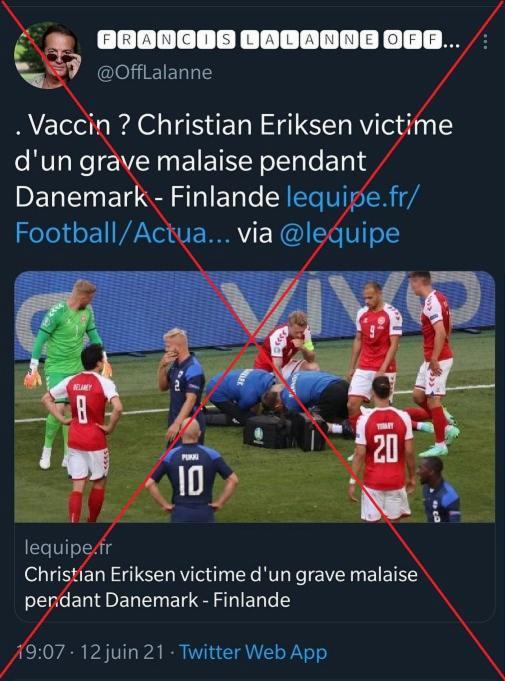Open the Twitter Web App source link

253,652
